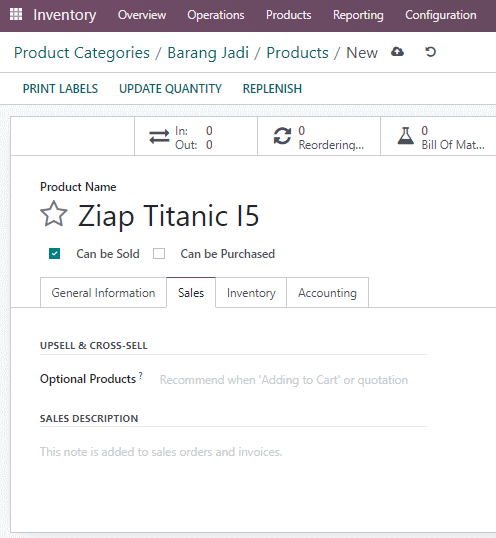Uncheck the Can be Sold checkbox
496x538 pixels.
(55, 254)
